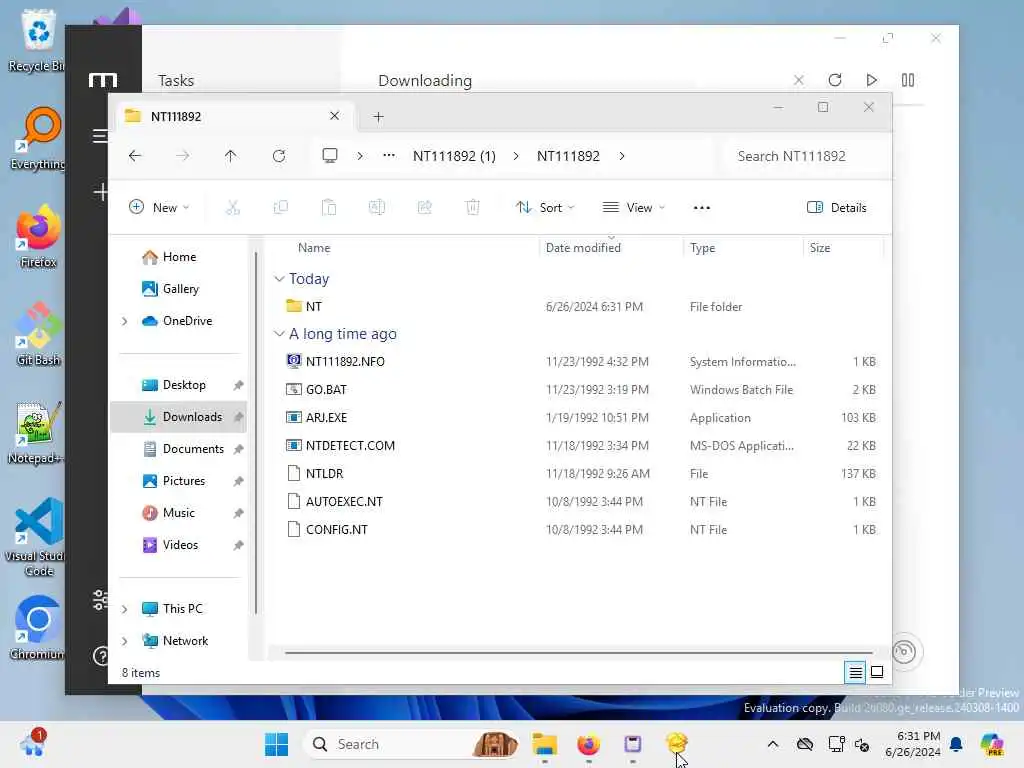
Task: Sort by Date modified column header
Action: pyautogui.click(x=583, y=248)
